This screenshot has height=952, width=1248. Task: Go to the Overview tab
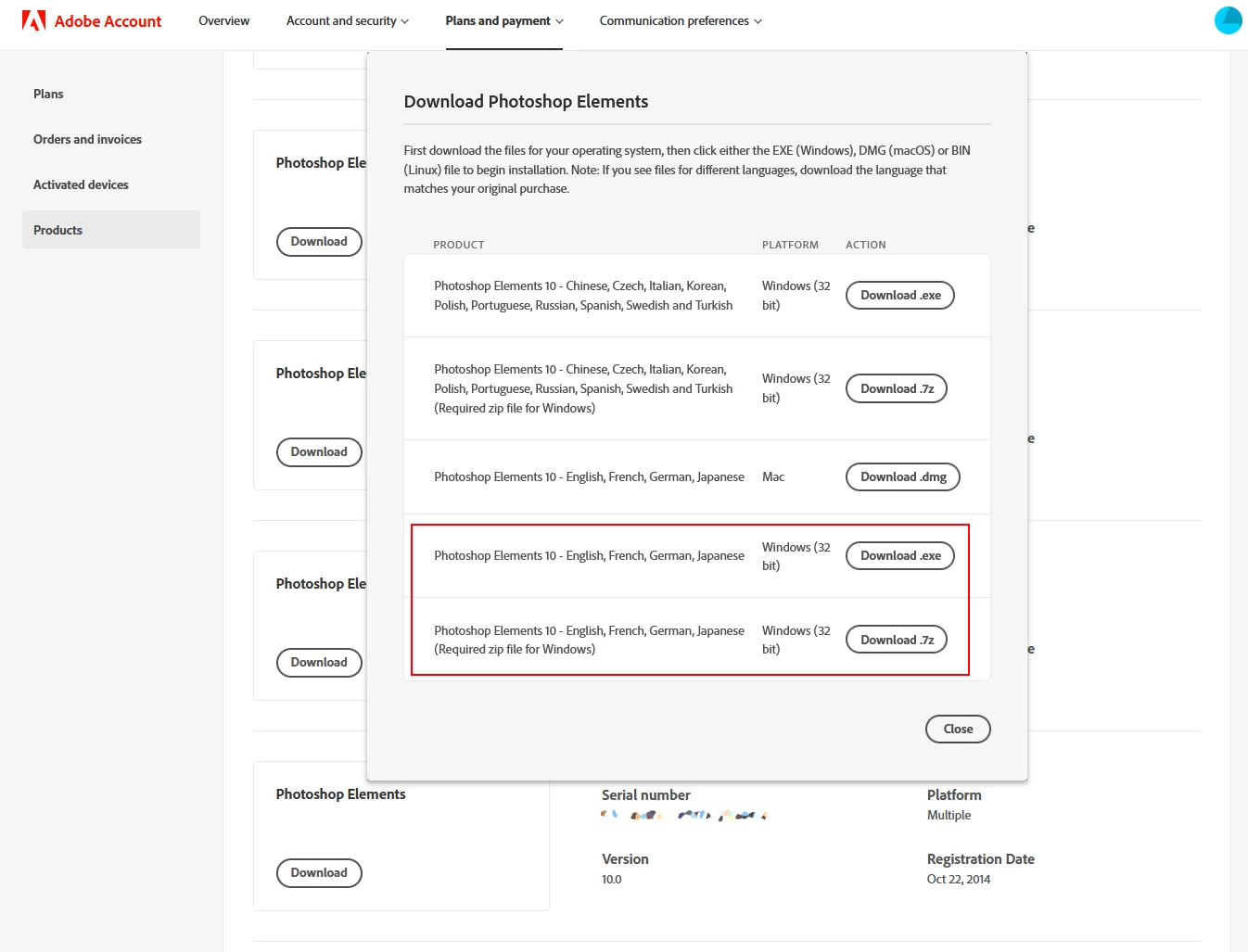(223, 20)
